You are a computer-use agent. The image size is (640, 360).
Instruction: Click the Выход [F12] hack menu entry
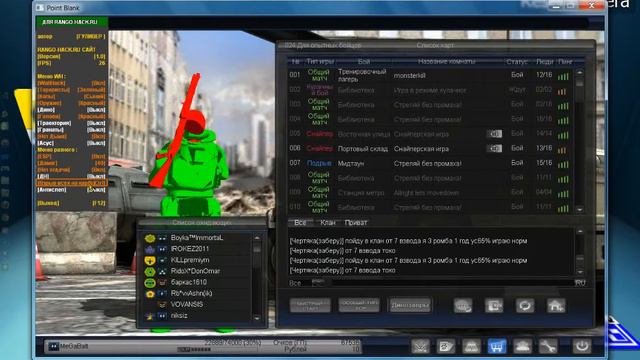point(71,203)
